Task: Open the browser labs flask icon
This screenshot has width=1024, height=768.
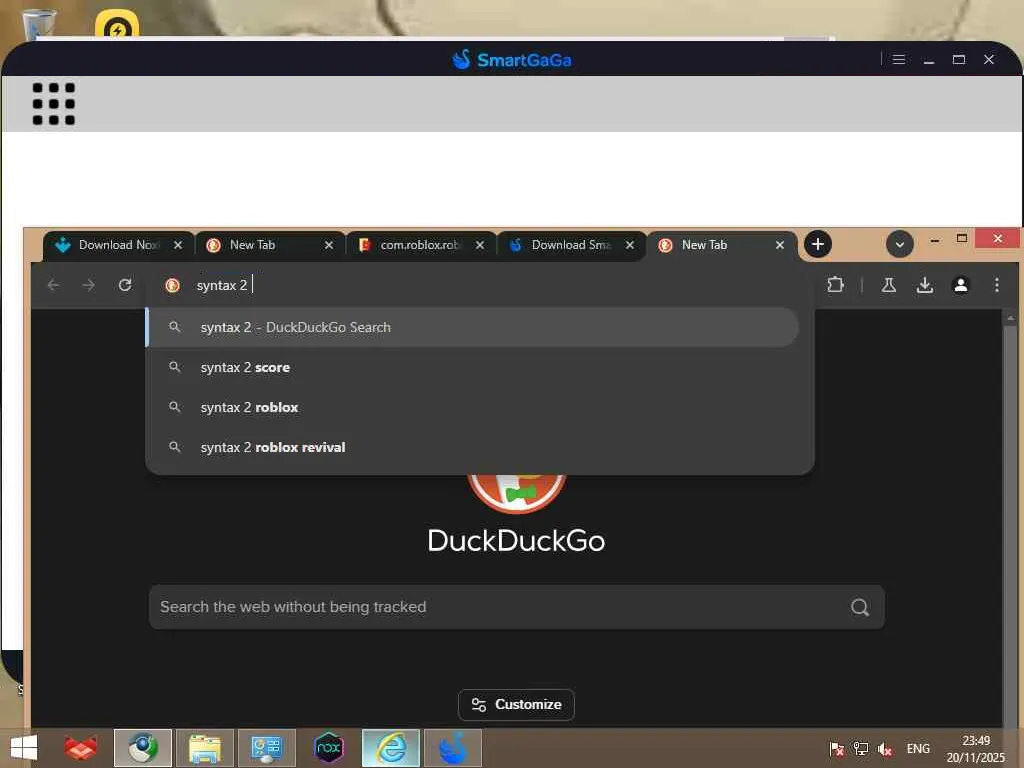Action: coord(889,285)
